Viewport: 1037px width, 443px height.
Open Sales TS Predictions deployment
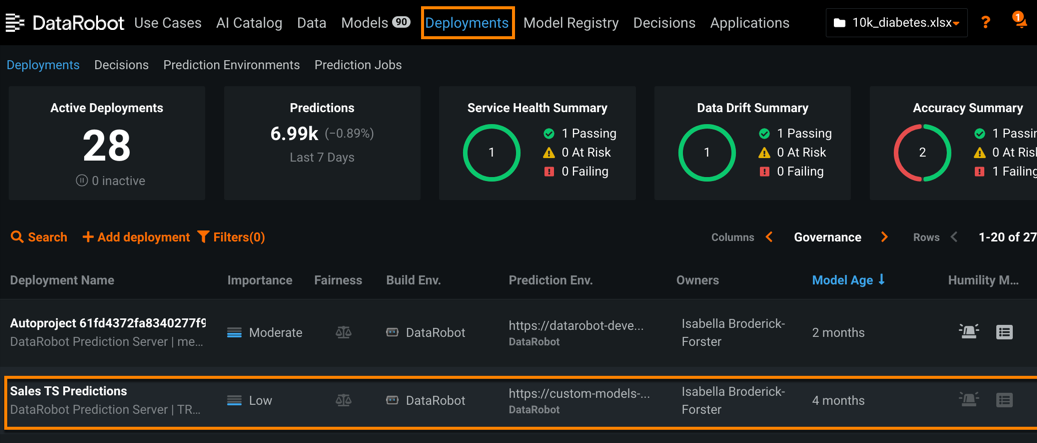(68, 391)
